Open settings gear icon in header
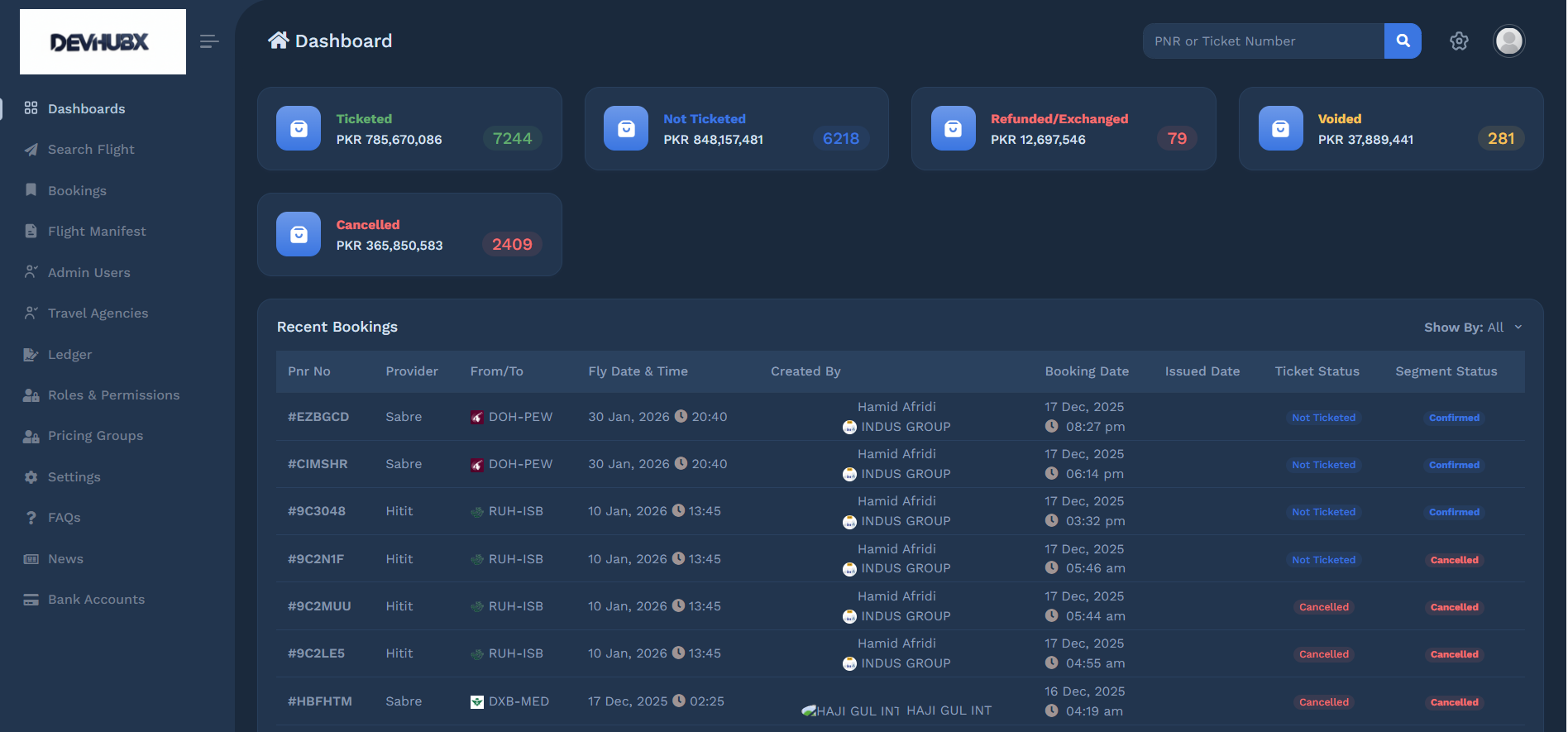Viewport: 1568px width, 732px height. tap(1459, 41)
